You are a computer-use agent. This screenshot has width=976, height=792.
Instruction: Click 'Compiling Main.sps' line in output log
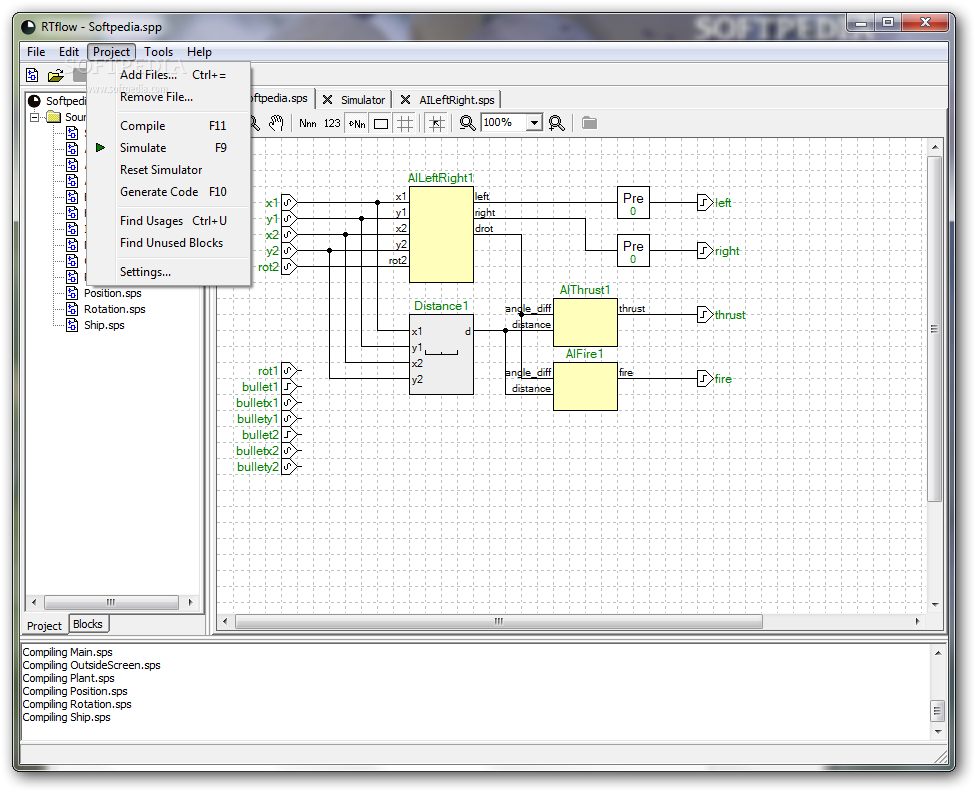click(68, 652)
